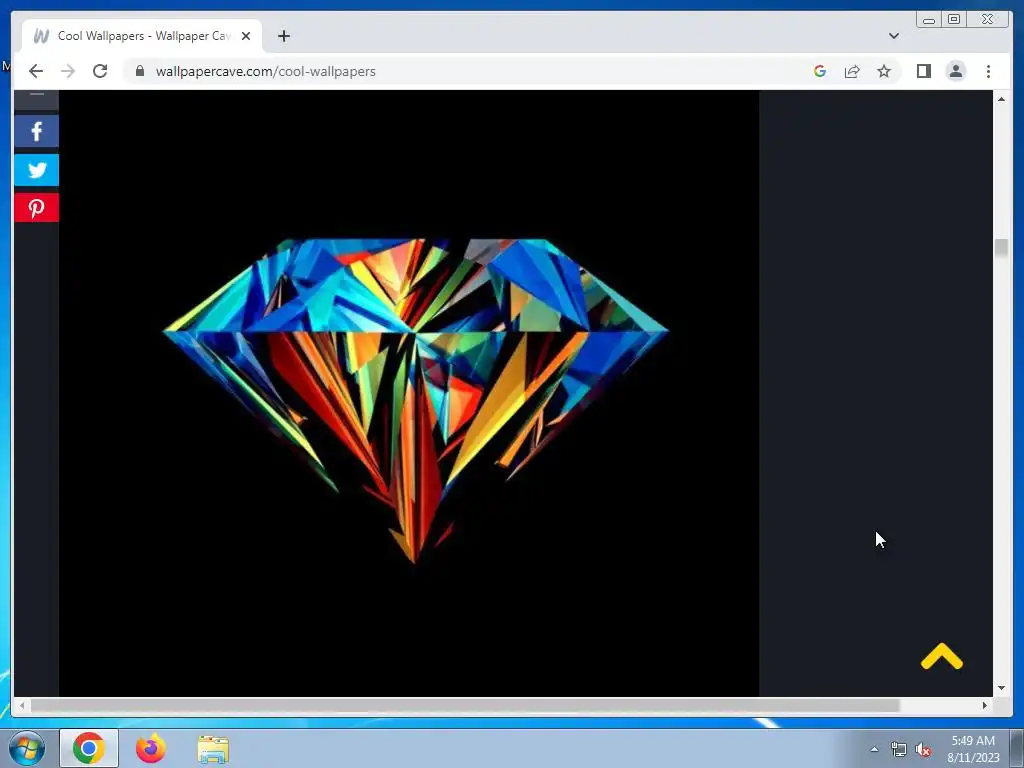
Task: Close the Cool Wallpapers tab
Action: coord(246,36)
